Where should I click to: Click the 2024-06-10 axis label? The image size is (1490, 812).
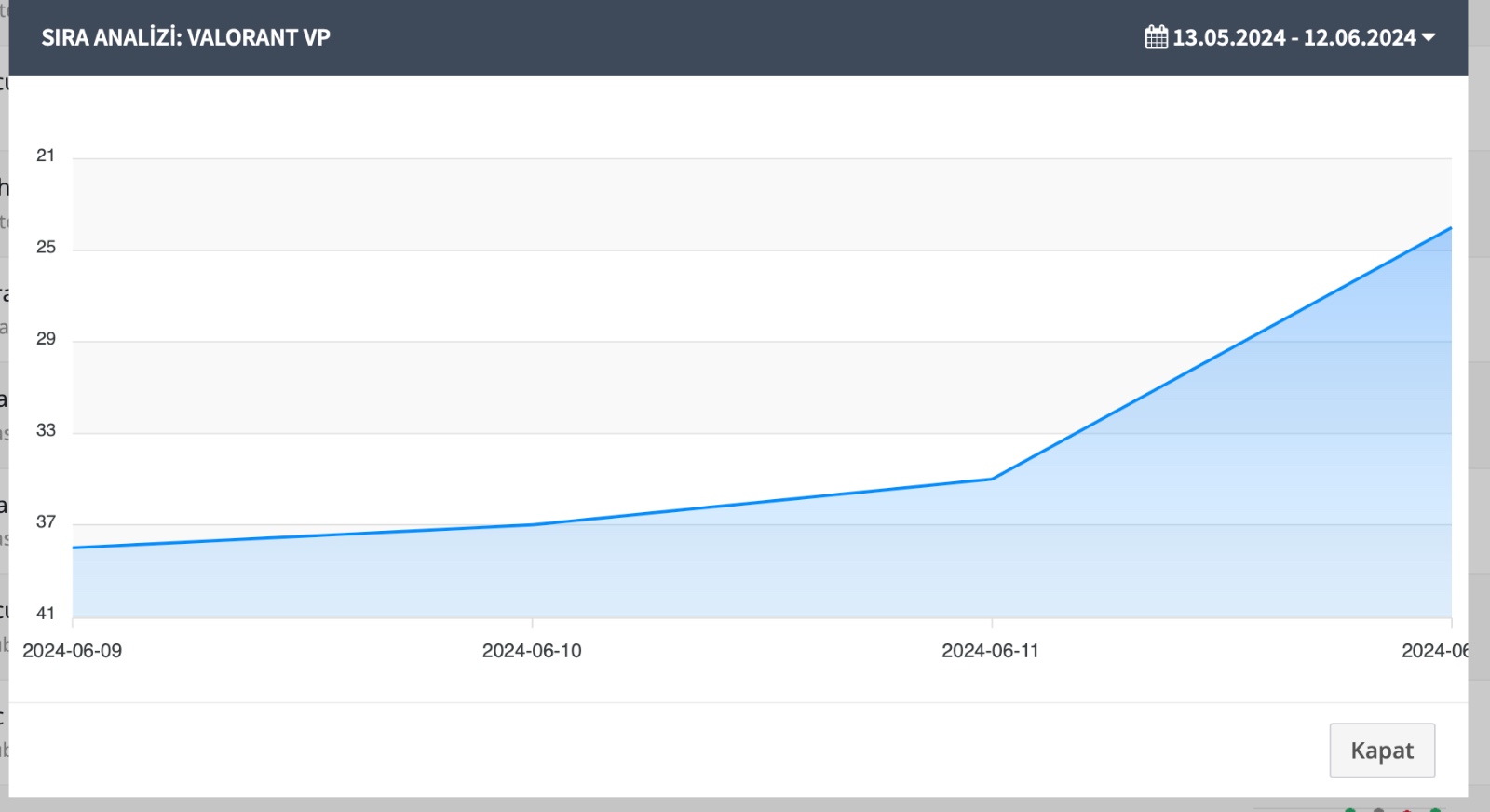click(532, 651)
